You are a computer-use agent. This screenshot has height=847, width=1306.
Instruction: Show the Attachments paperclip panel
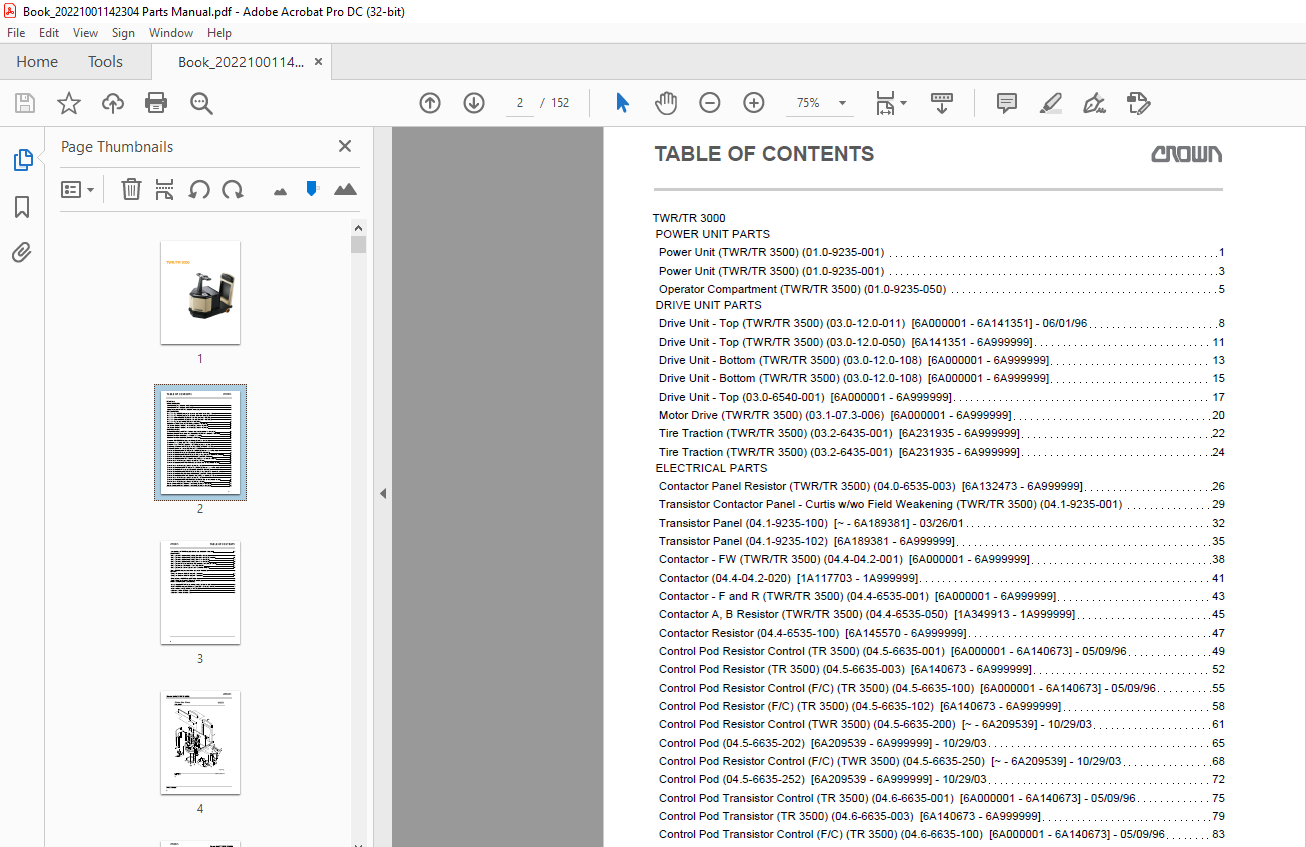[22, 252]
